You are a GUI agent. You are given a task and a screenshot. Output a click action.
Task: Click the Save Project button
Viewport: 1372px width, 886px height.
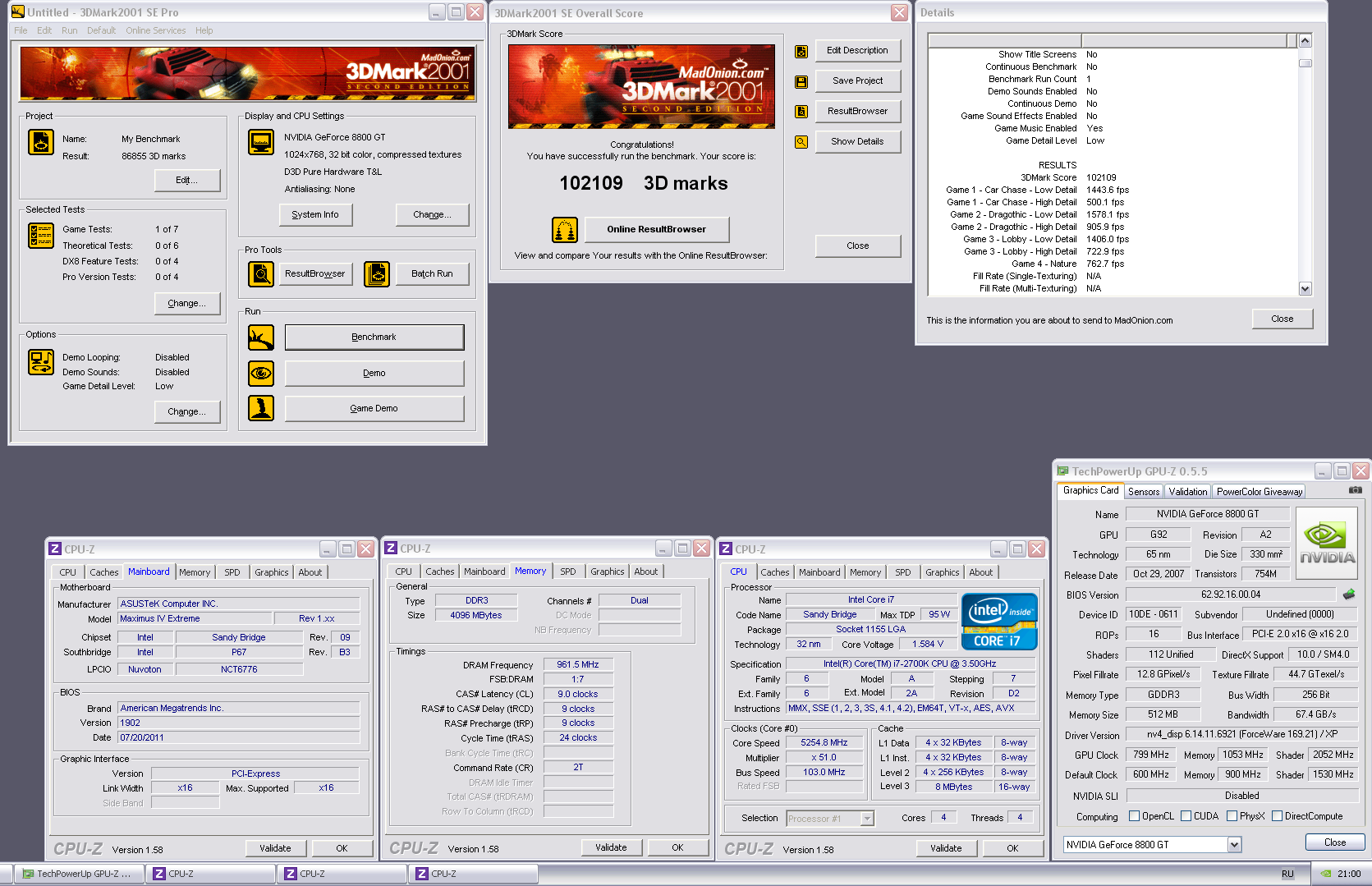858,81
